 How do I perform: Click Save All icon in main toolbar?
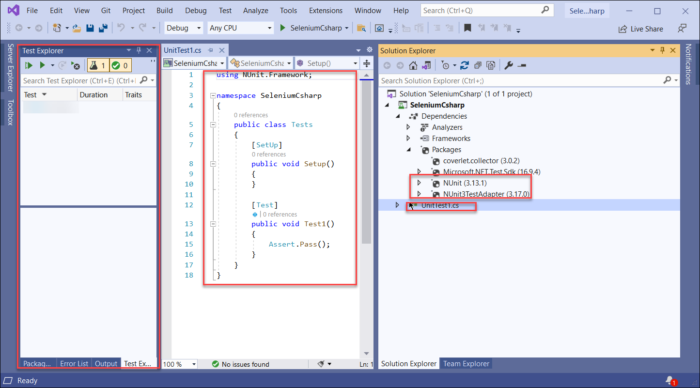(x=103, y=28)
